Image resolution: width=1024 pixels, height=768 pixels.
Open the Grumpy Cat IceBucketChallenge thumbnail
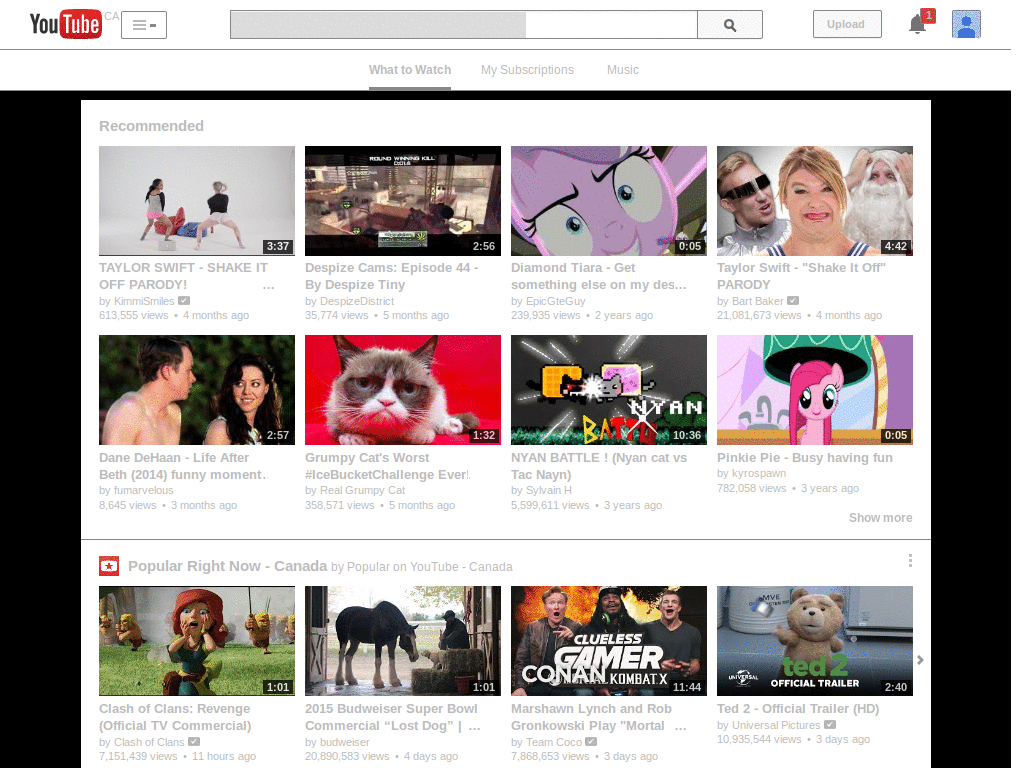(403, 390)
